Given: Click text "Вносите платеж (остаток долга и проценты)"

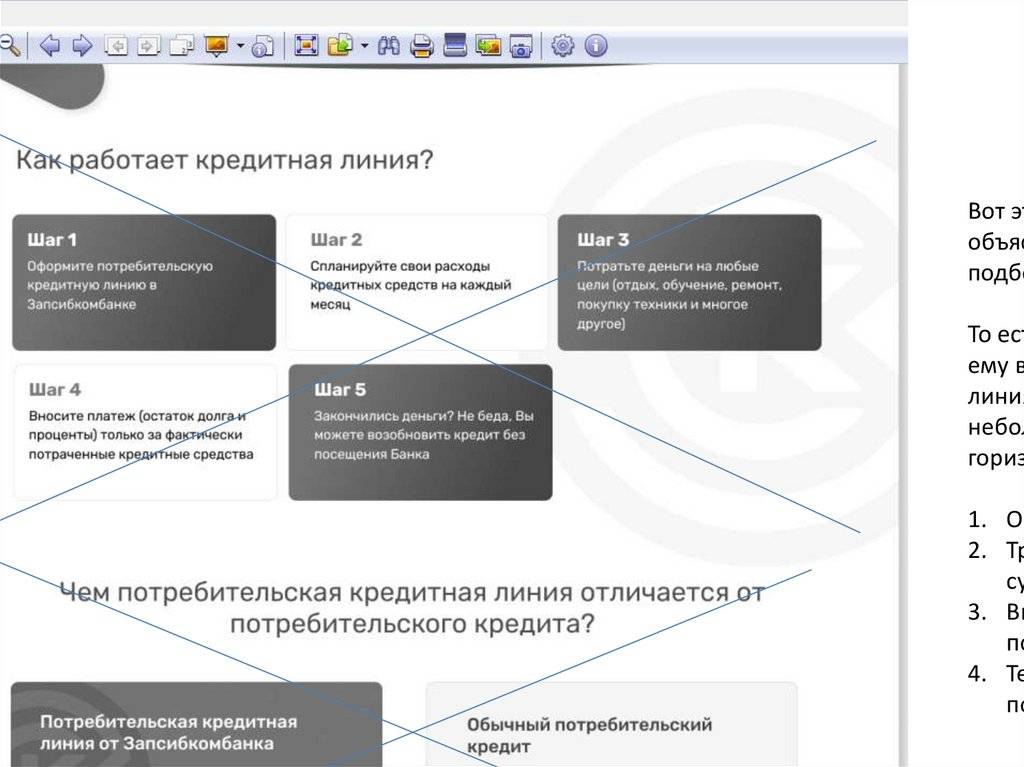Looking at the screenshot, I should click(x=137, y=425).
